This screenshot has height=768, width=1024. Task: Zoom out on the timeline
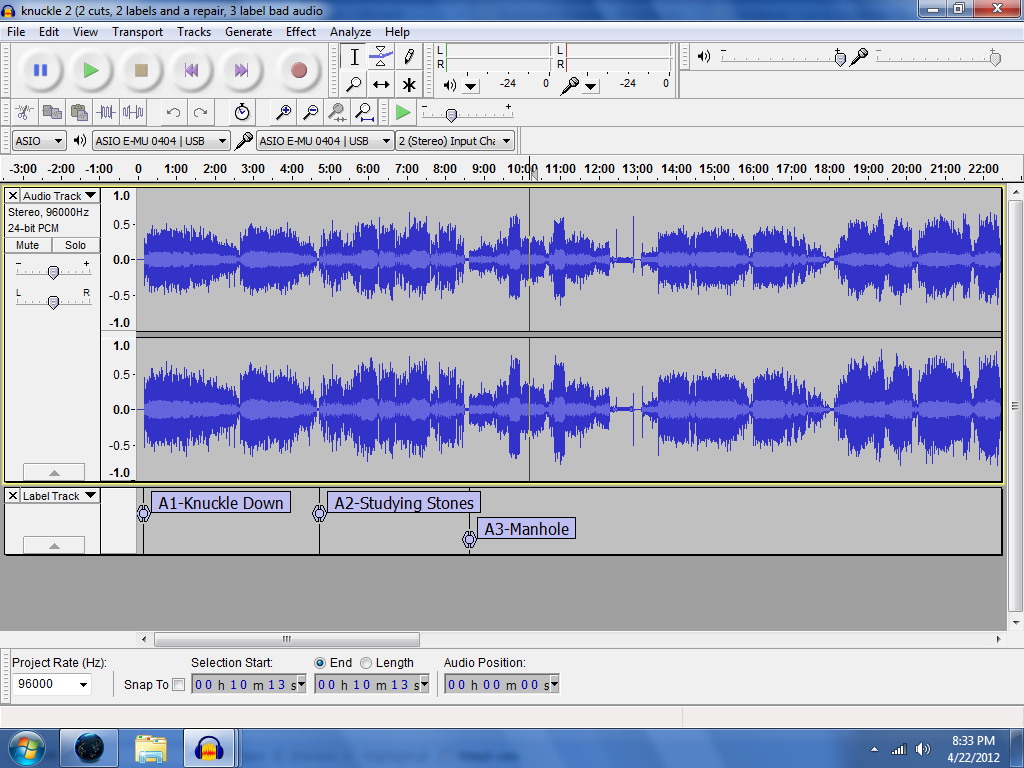pyautogui.click(x=311, y=112)
